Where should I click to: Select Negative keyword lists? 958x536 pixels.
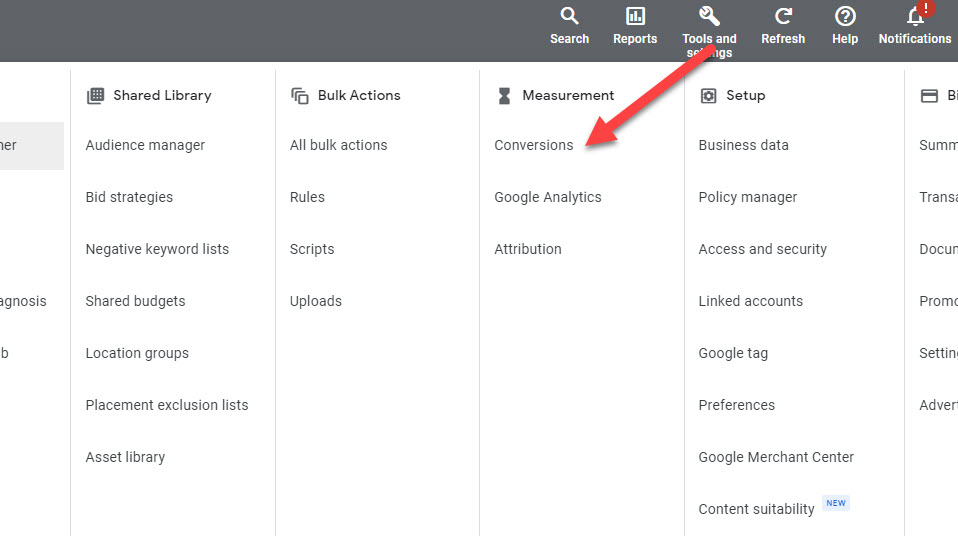(157, 249)
